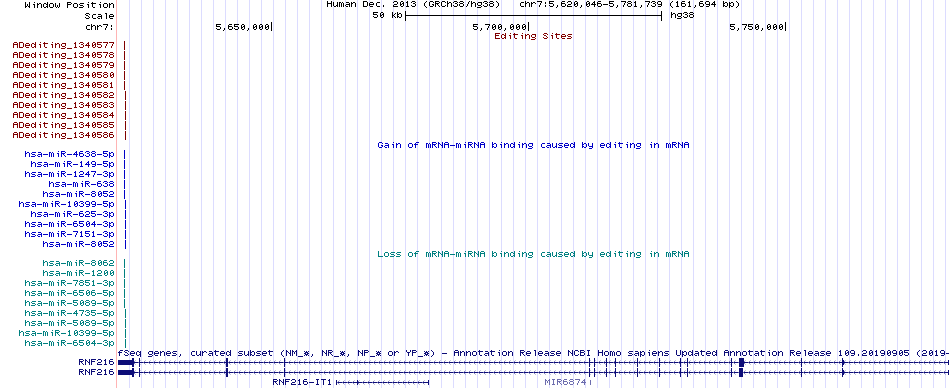Select the ADediting_1340582 track label
Image resolution: width=950 pixels, height=388 pixels.
(64, 95)
